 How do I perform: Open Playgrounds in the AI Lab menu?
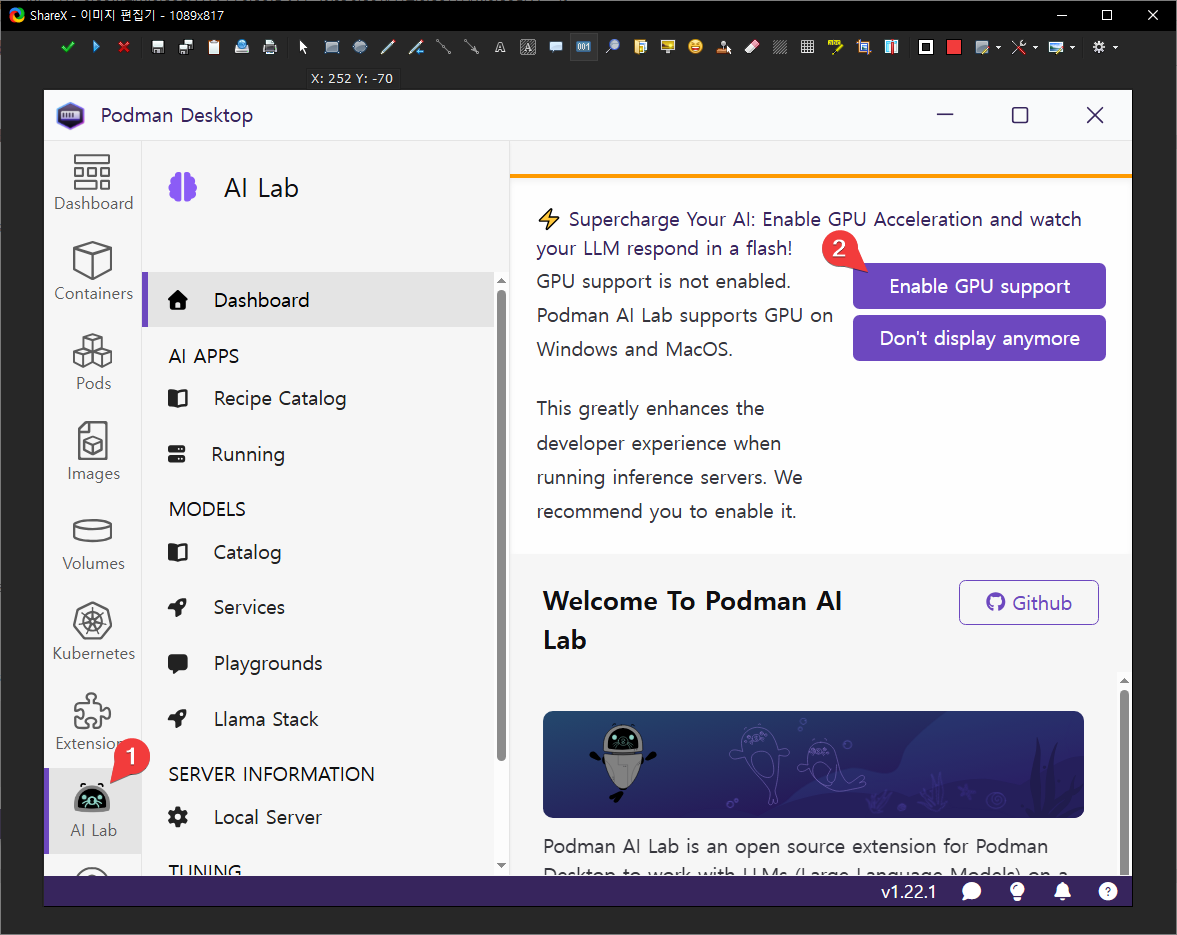267,663
